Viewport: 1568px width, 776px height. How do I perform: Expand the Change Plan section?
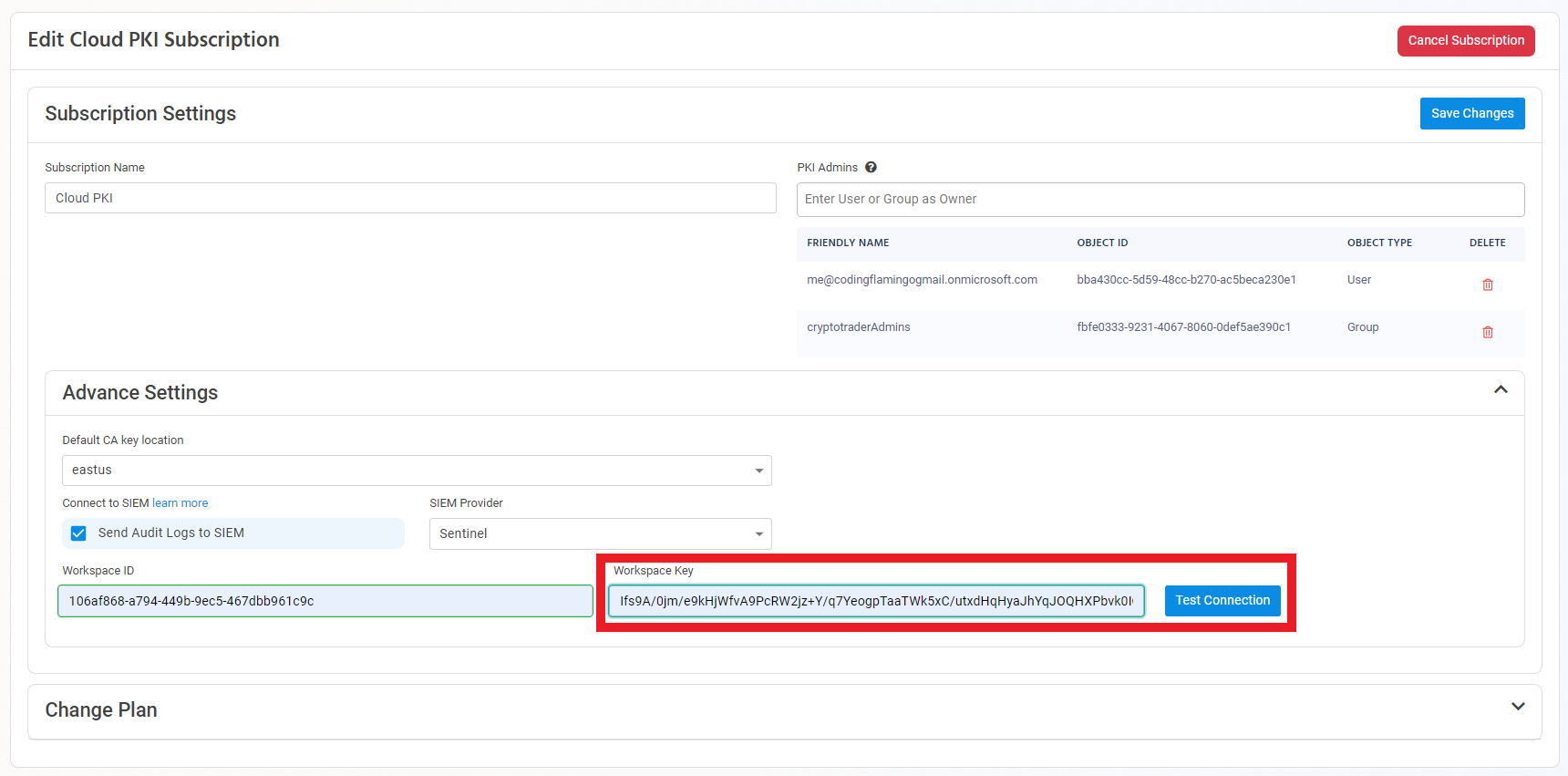click(x=1518, y=707)
